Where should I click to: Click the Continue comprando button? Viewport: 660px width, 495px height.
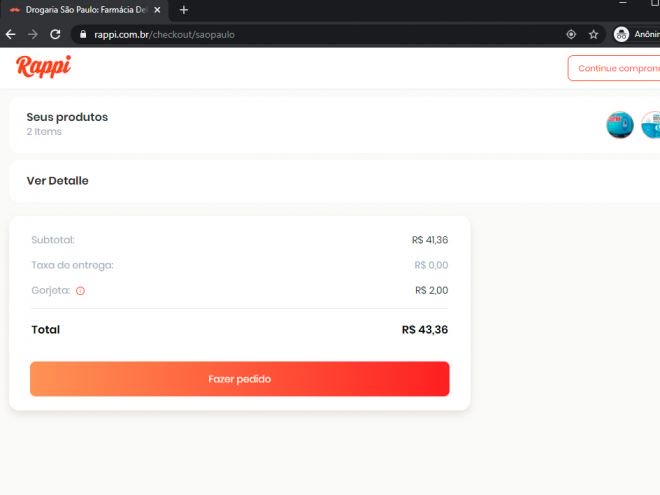point(614,68)
